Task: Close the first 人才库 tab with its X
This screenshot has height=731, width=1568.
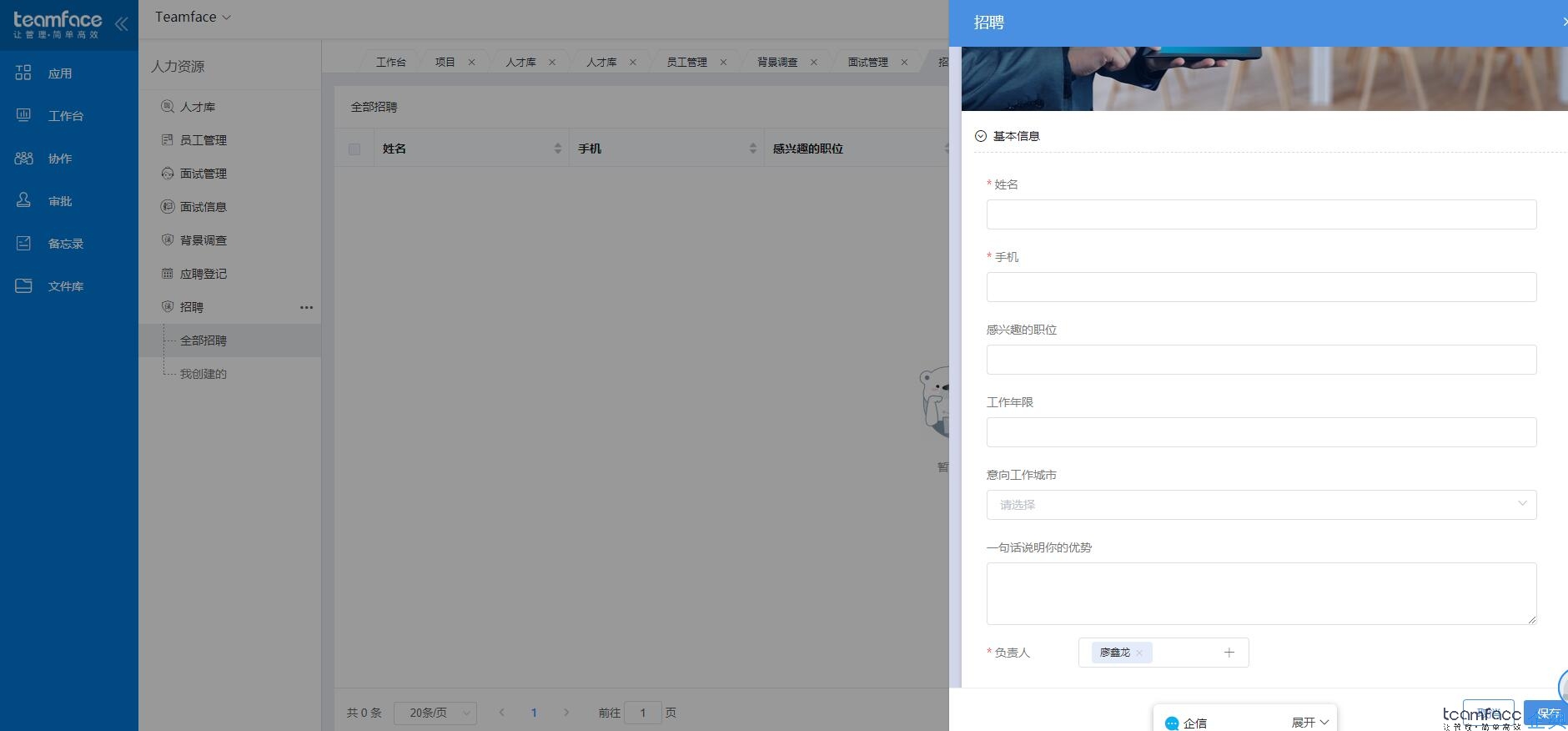Action: 551,62
